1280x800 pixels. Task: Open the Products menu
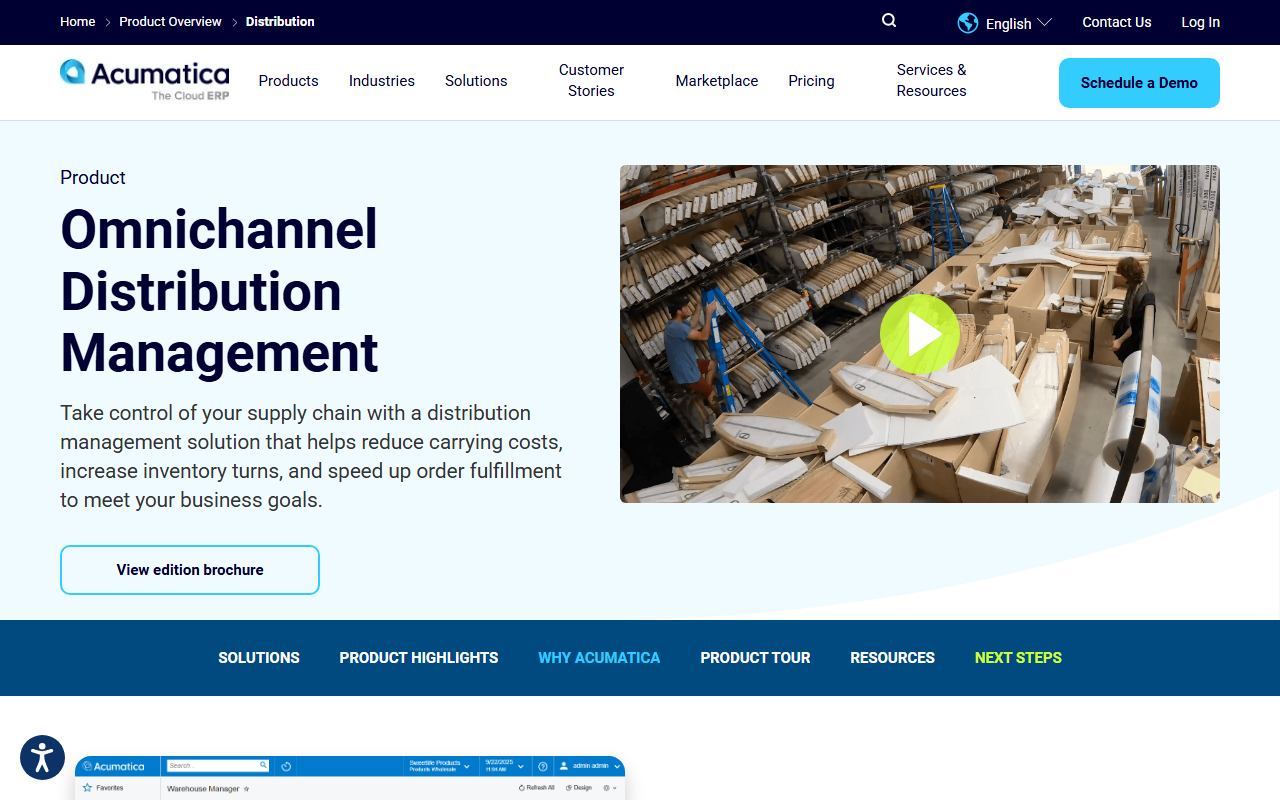288,81
